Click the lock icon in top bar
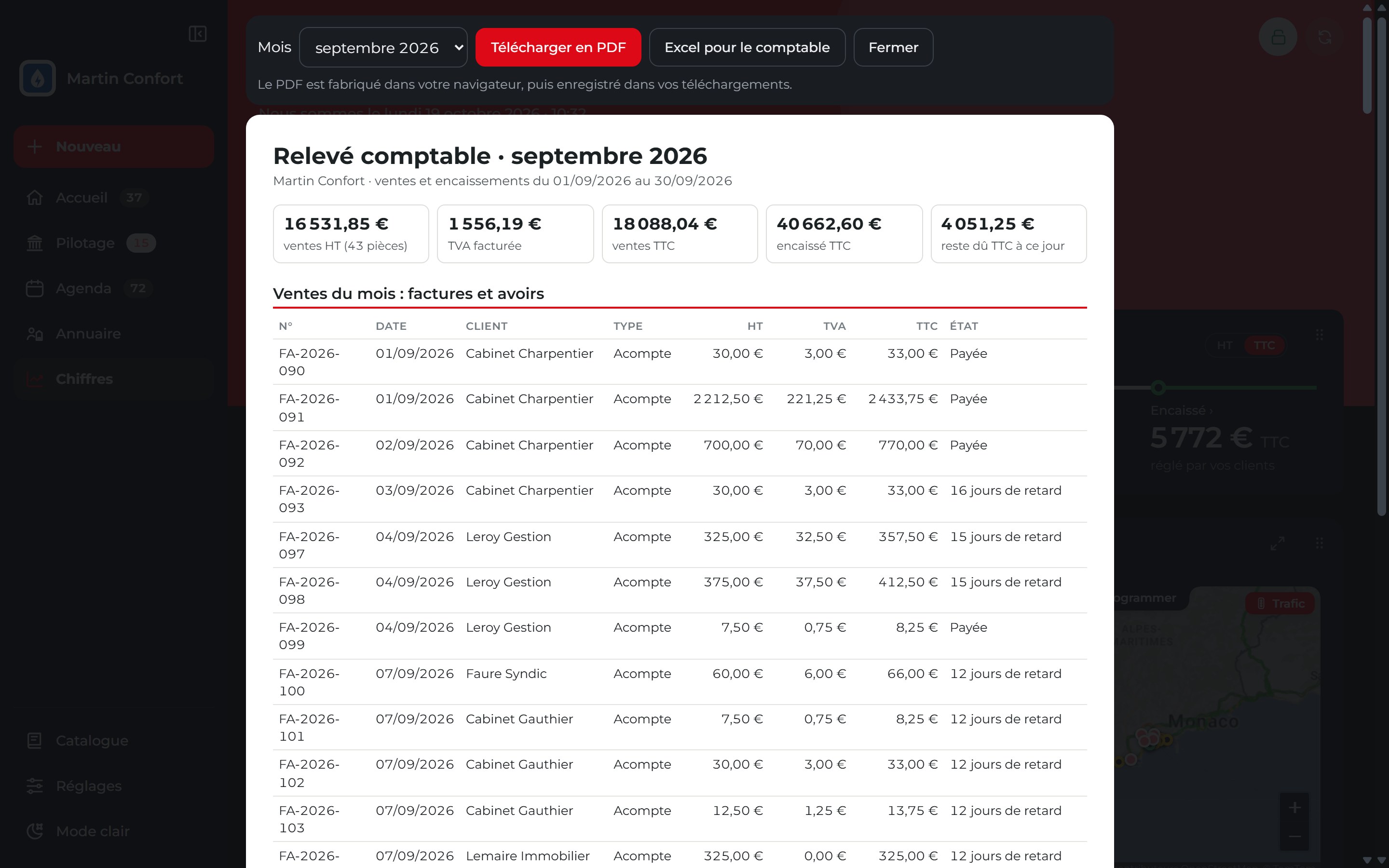1389x868 pixels. [1278, 37]
